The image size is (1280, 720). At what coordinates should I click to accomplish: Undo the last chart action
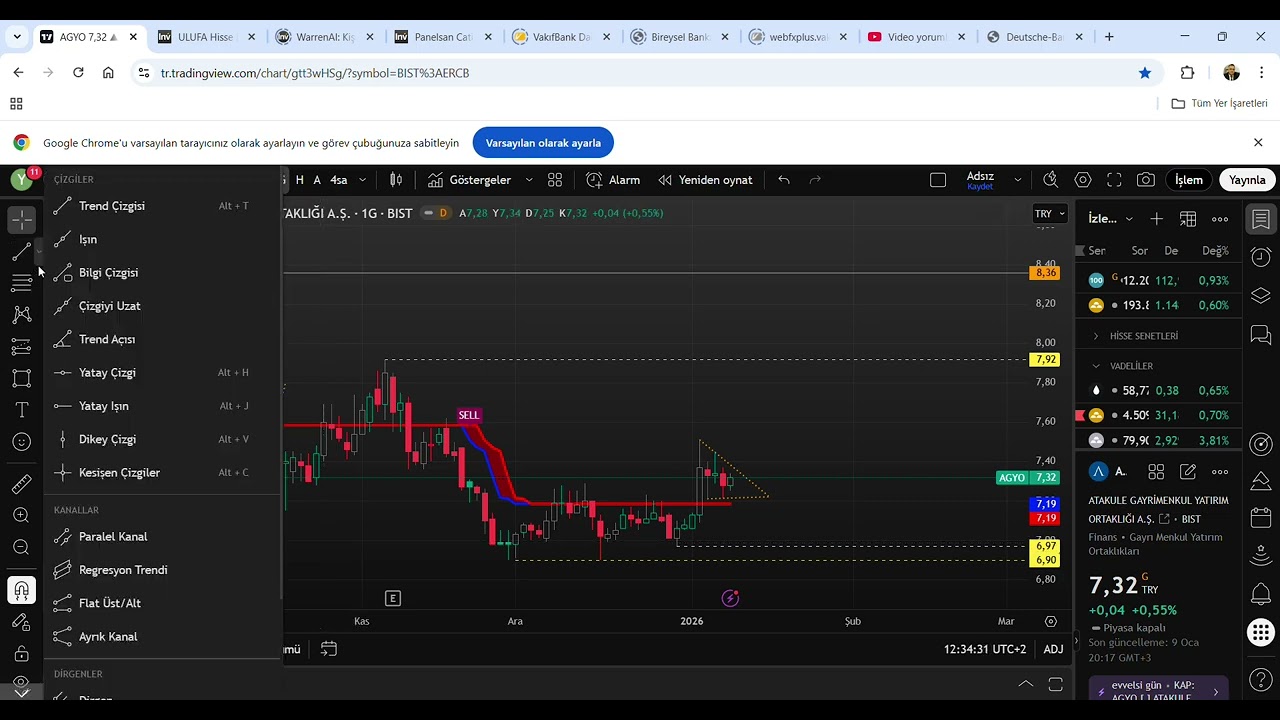coord(784,180)
